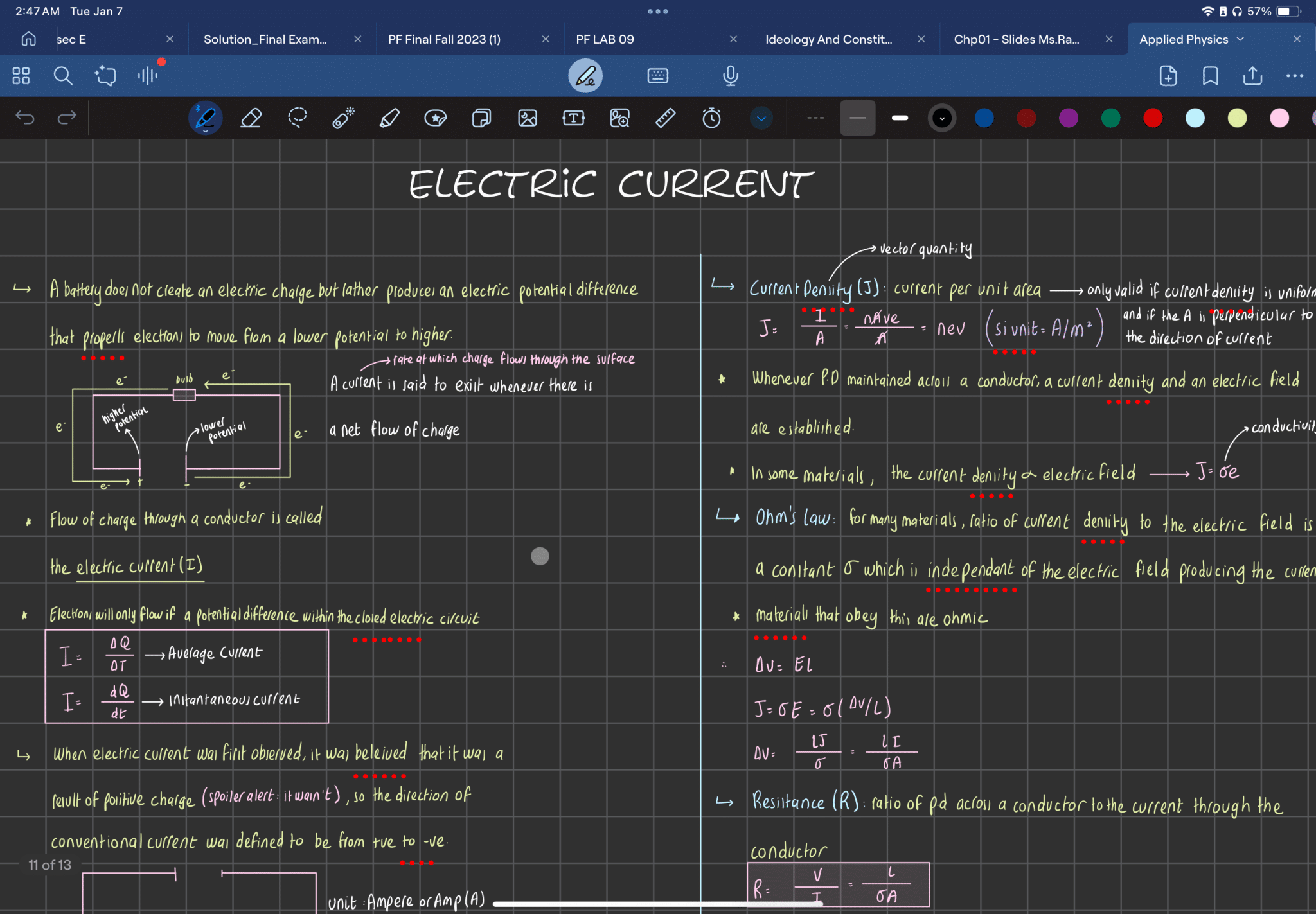Viewport: 1316px width, 914px height.
Task: Toggle the keyboard typing mode
Action: point(657,76)
